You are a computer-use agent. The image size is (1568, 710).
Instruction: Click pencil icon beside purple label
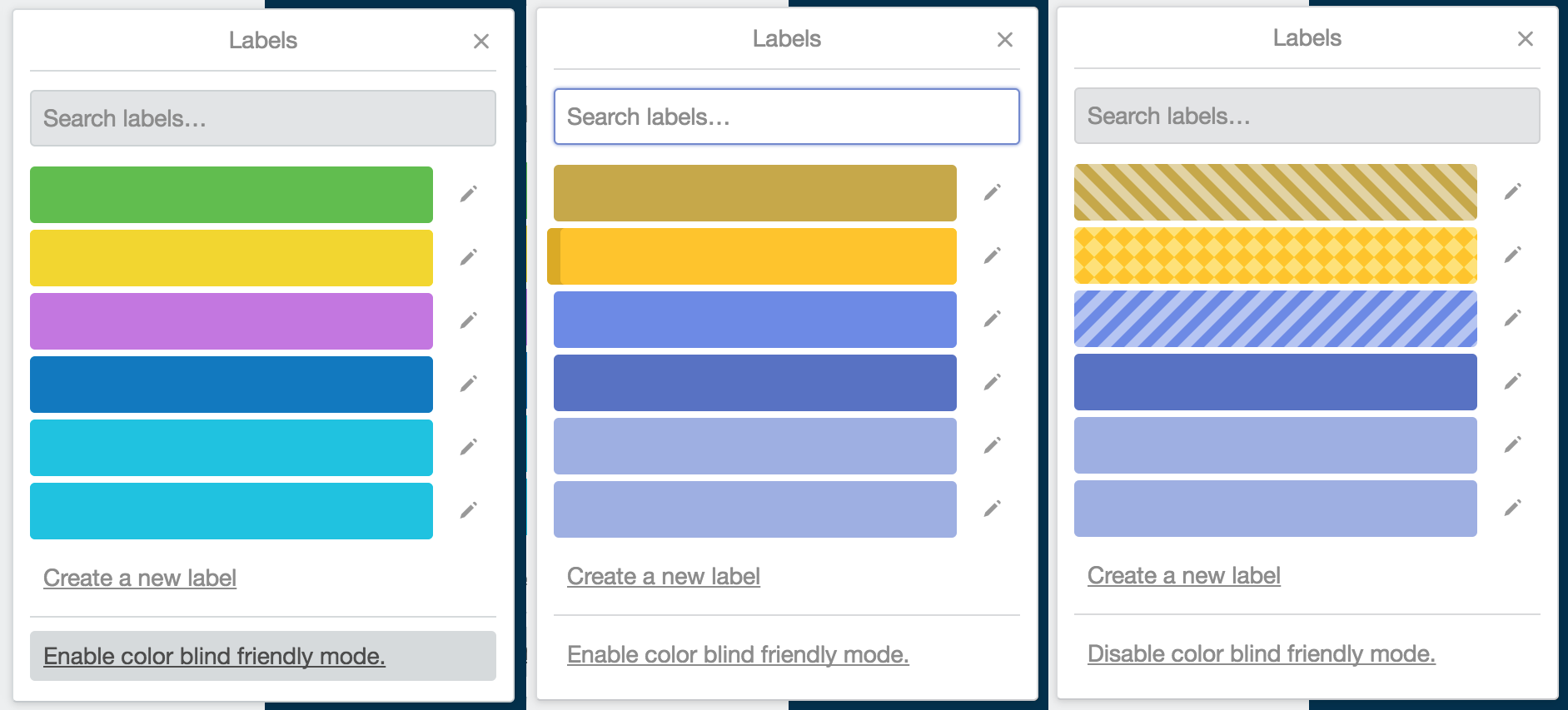point(469,320)
